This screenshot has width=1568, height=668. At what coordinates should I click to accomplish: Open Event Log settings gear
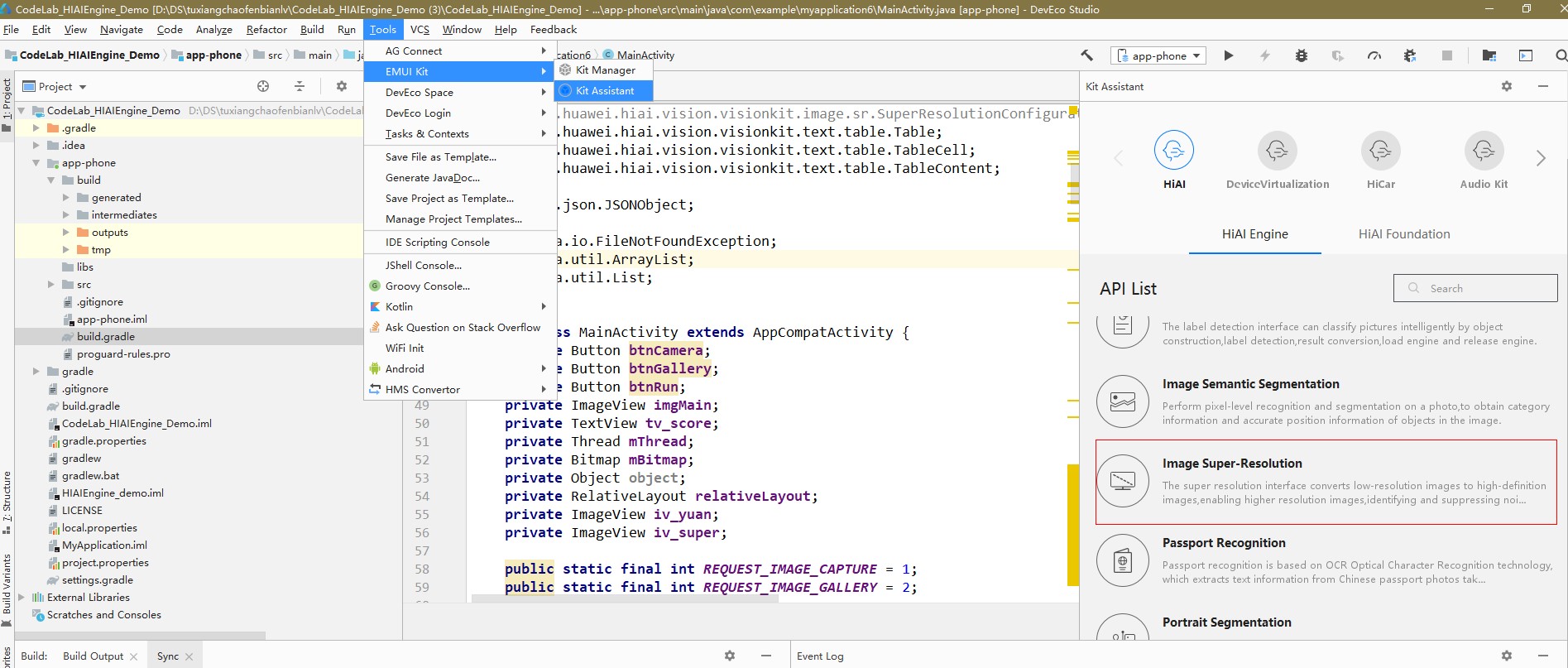(x=1507, y=656)
